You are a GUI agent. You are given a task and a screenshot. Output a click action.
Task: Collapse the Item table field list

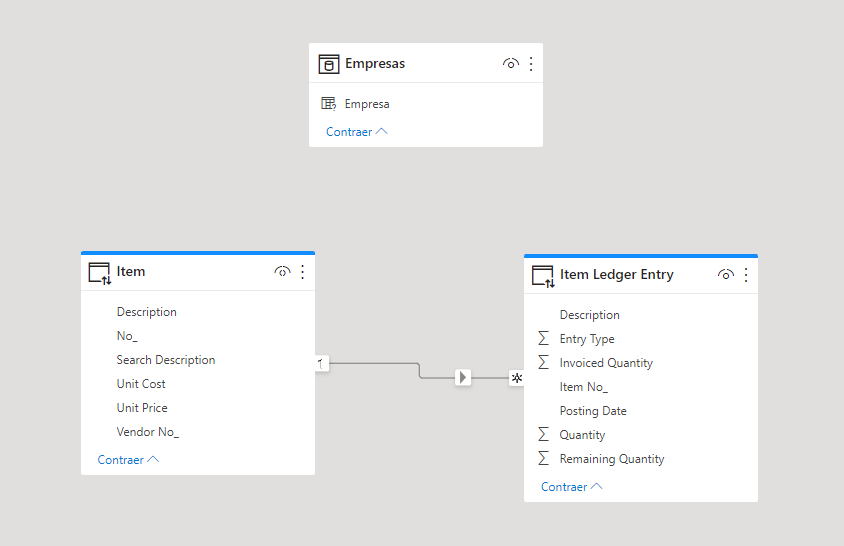pos(128,460)
